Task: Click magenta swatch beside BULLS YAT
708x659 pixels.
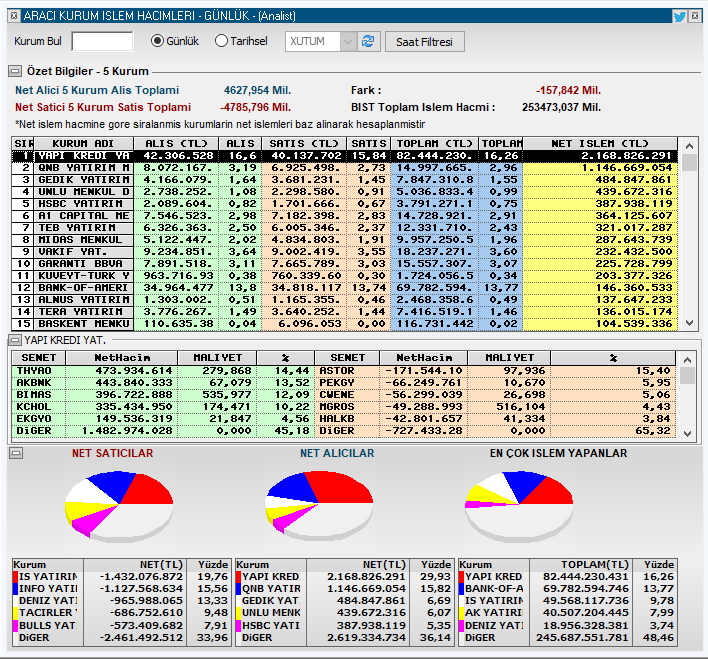Action: (16, 626)
